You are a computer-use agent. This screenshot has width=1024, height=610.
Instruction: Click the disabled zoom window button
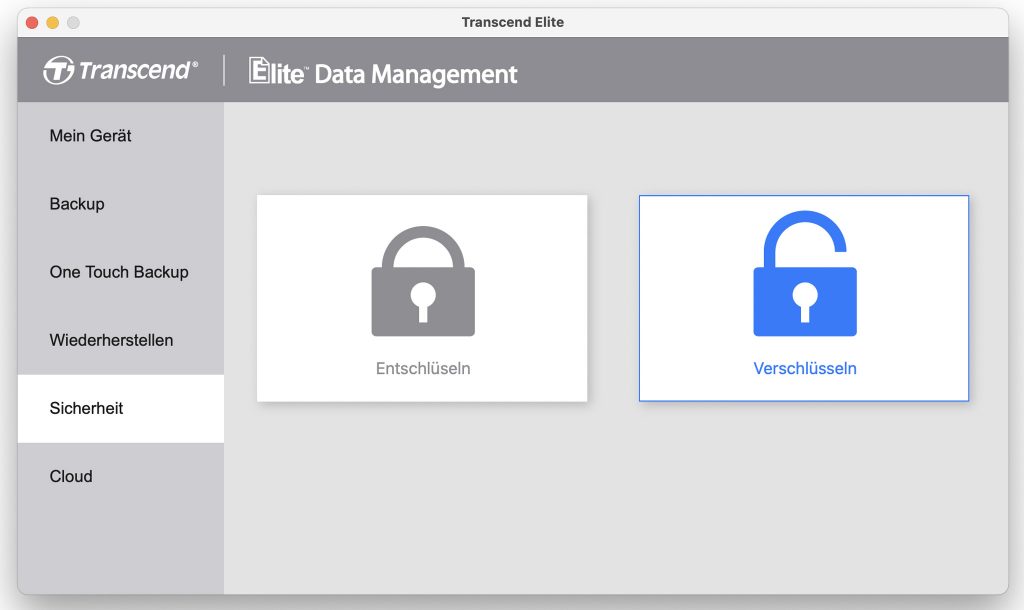(74, 23)
